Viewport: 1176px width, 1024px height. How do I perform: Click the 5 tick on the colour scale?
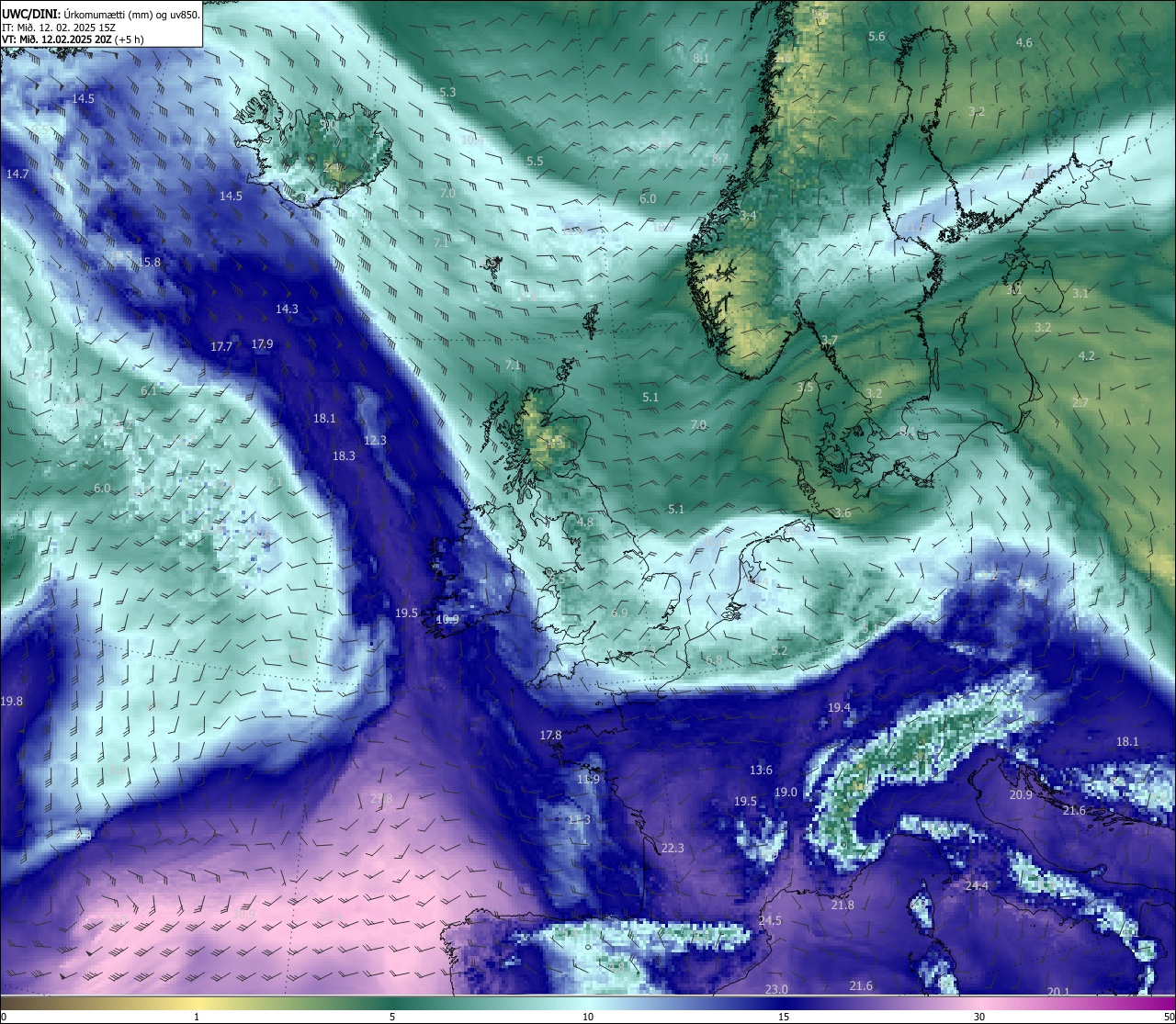(392, 1017)
